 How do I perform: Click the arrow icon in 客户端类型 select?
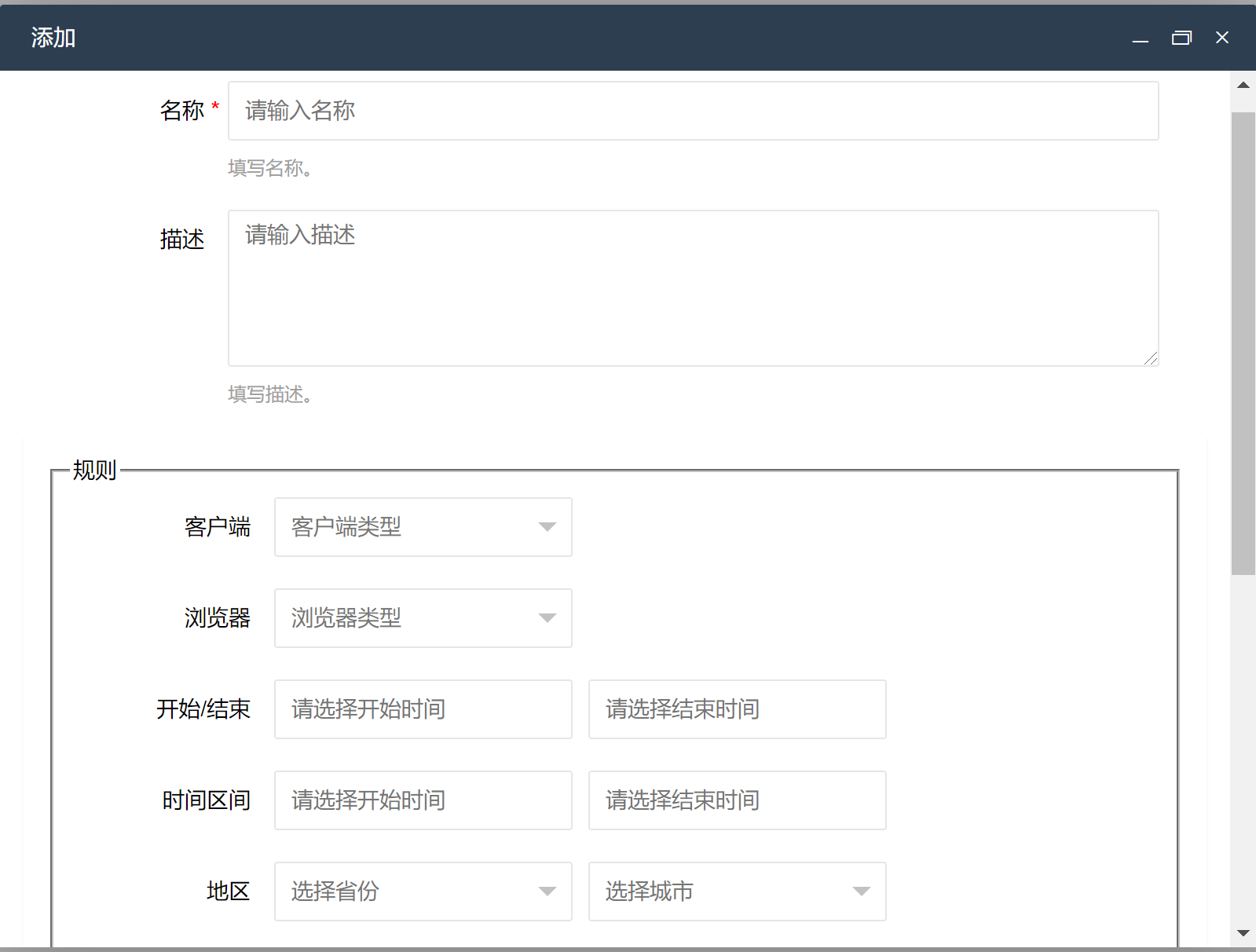pyautogui.click(x=547, y=527)
